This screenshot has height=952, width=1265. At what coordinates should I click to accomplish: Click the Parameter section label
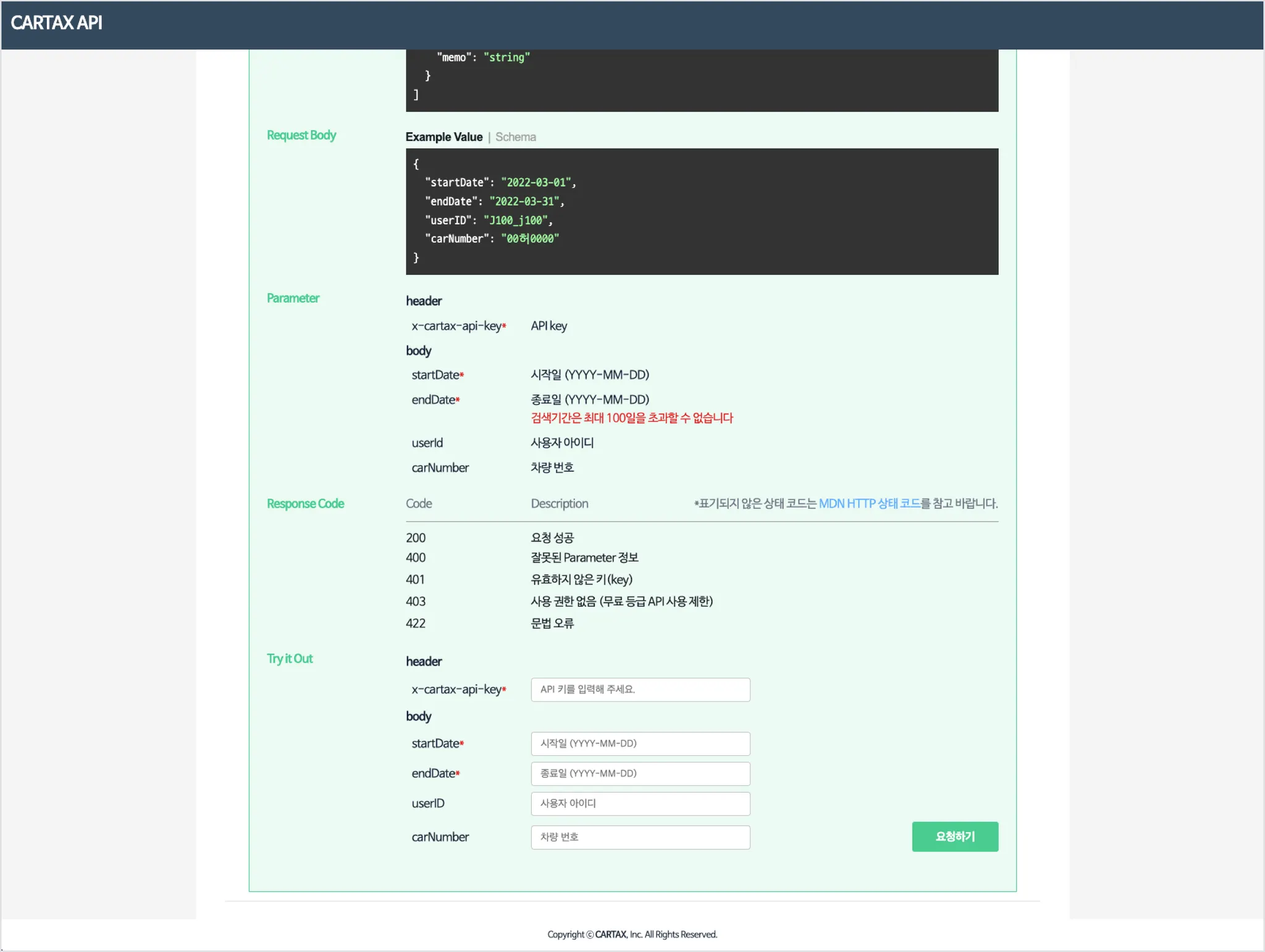293,298
